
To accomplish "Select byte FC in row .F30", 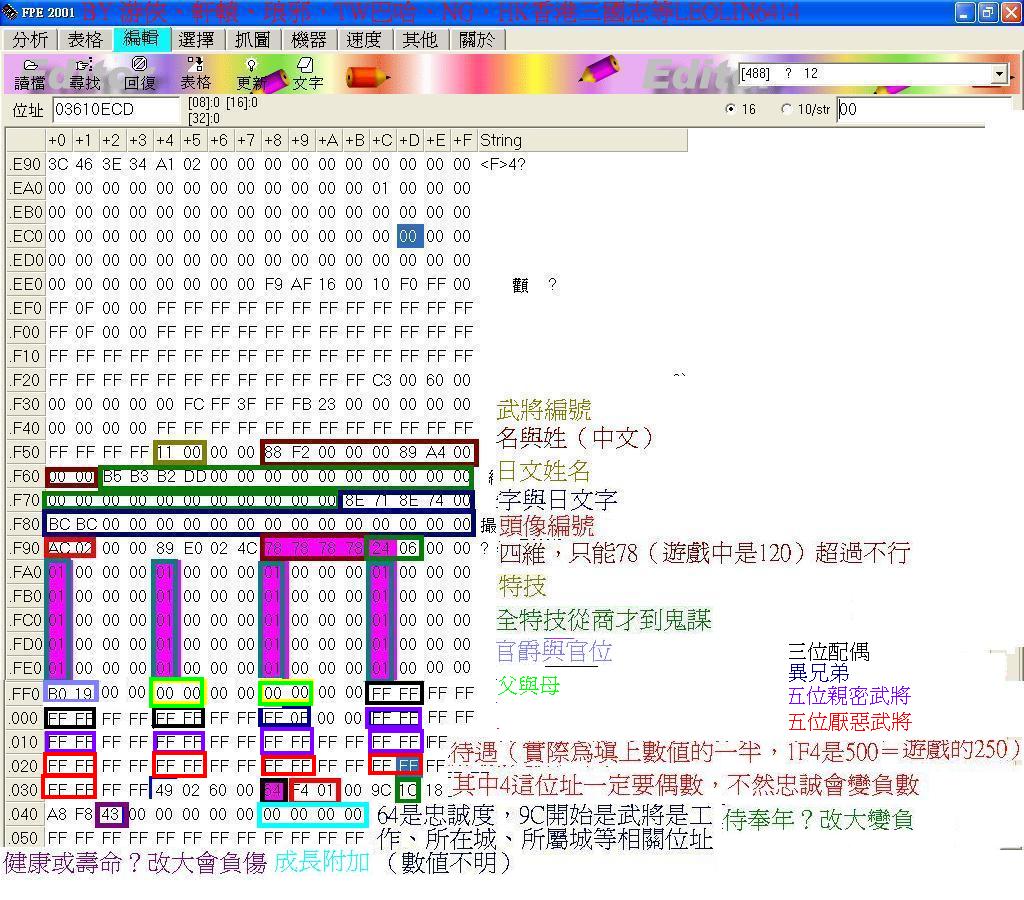I will [192, 404].
